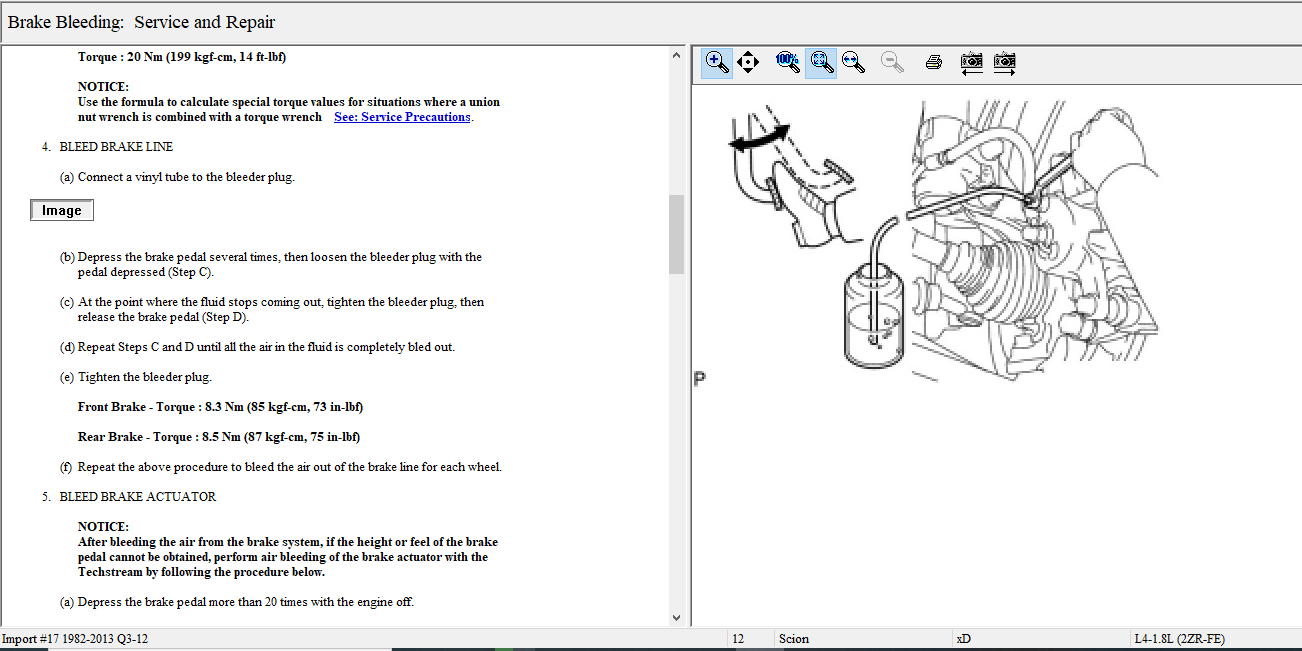The width and height of the screenshot is (1302, 651).
Task: Click the Brake Bleeding: Service and Repair title
Action: coord(141,22)
